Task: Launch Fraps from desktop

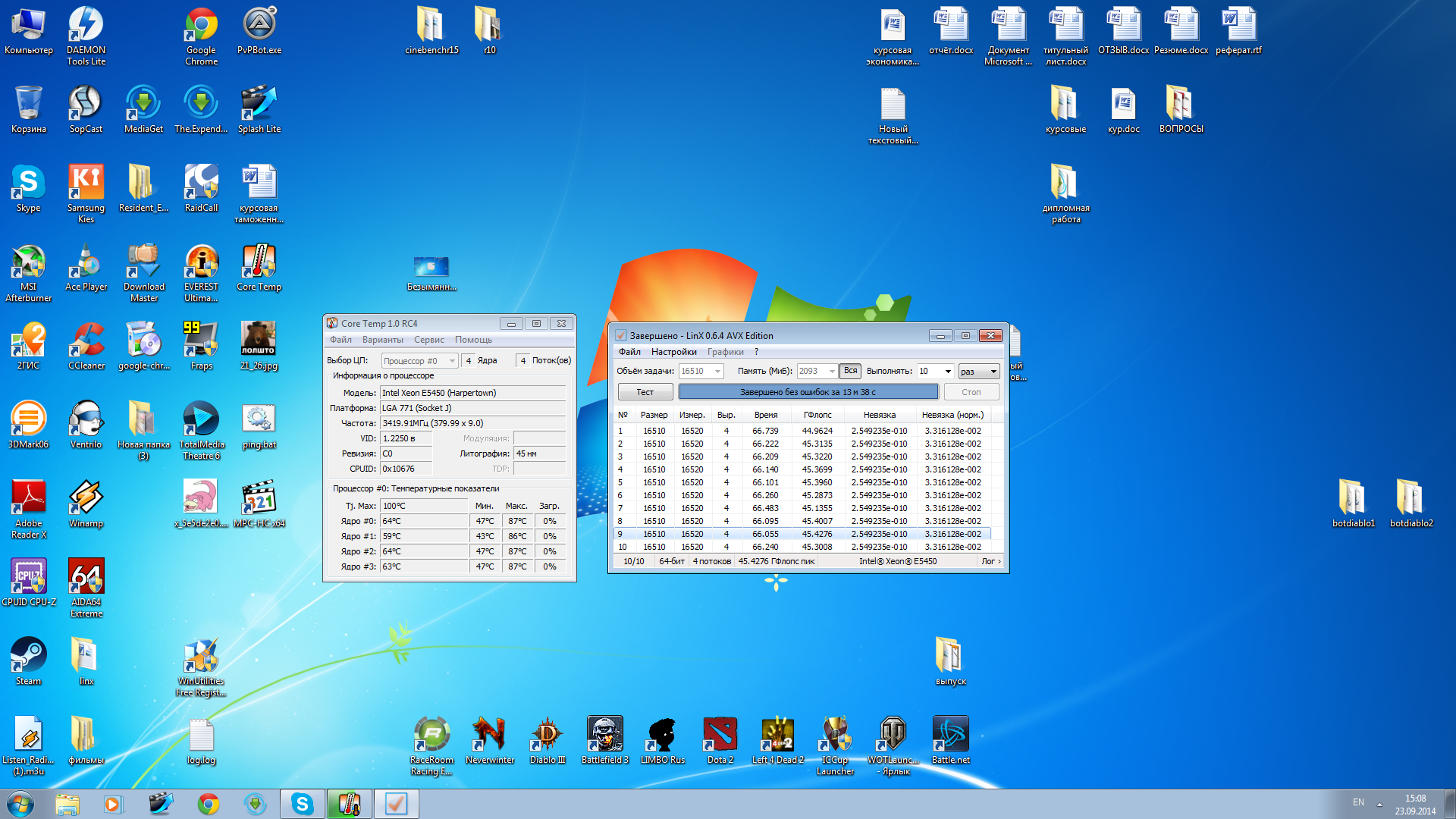Action: (201, 343)
